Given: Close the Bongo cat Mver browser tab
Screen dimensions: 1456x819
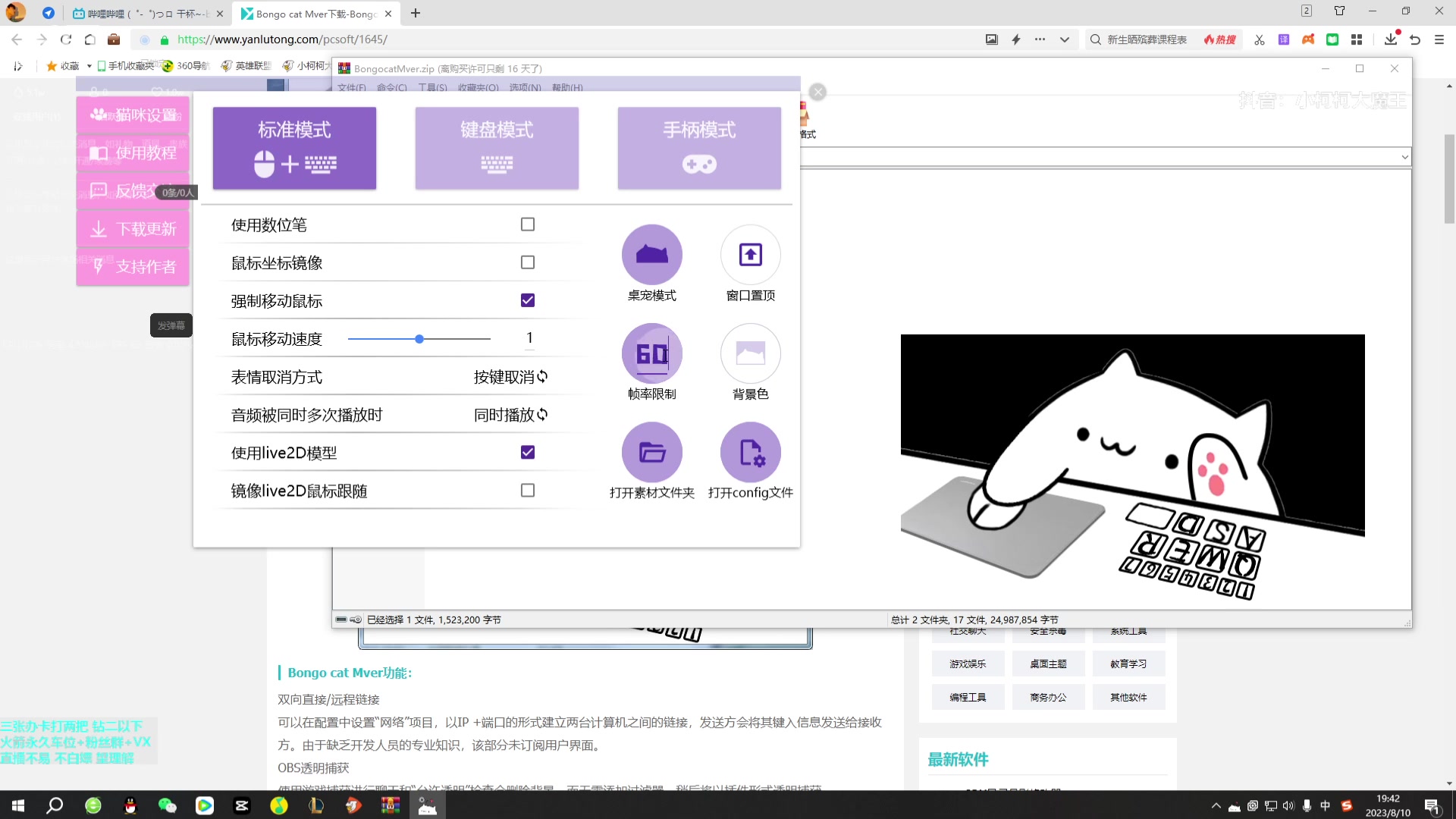Looking at the screenshot, I should [388, 14].
